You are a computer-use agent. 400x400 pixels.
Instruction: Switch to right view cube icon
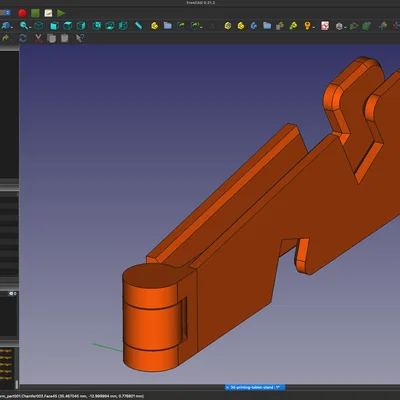[81, 26]
